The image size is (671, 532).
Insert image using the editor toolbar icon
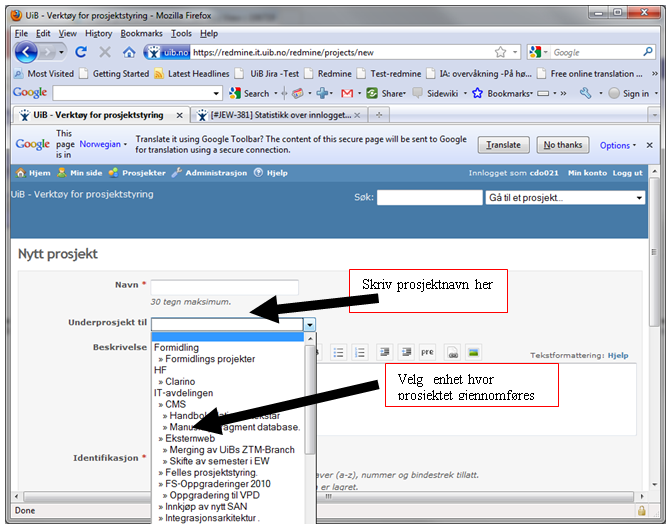click(473, 352)
